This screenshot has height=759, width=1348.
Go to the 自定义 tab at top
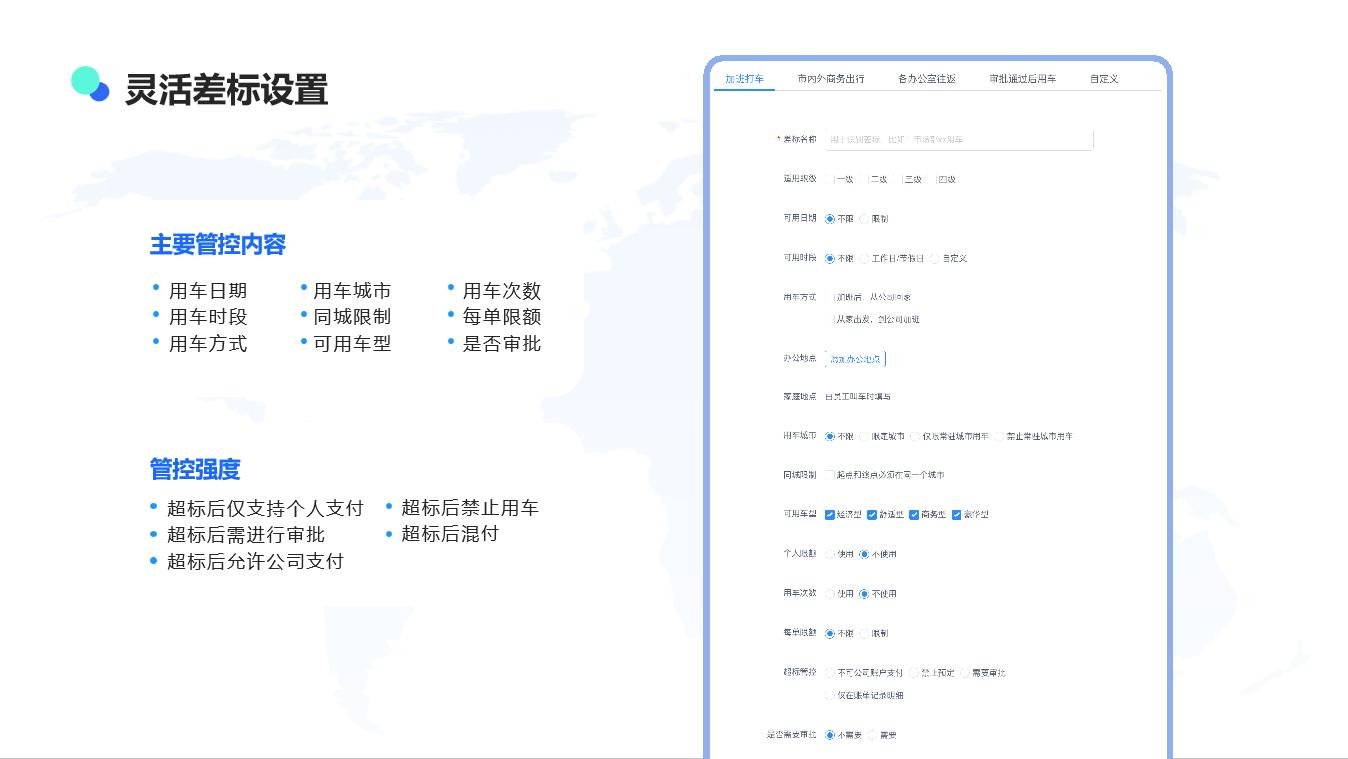point(1103,79)
